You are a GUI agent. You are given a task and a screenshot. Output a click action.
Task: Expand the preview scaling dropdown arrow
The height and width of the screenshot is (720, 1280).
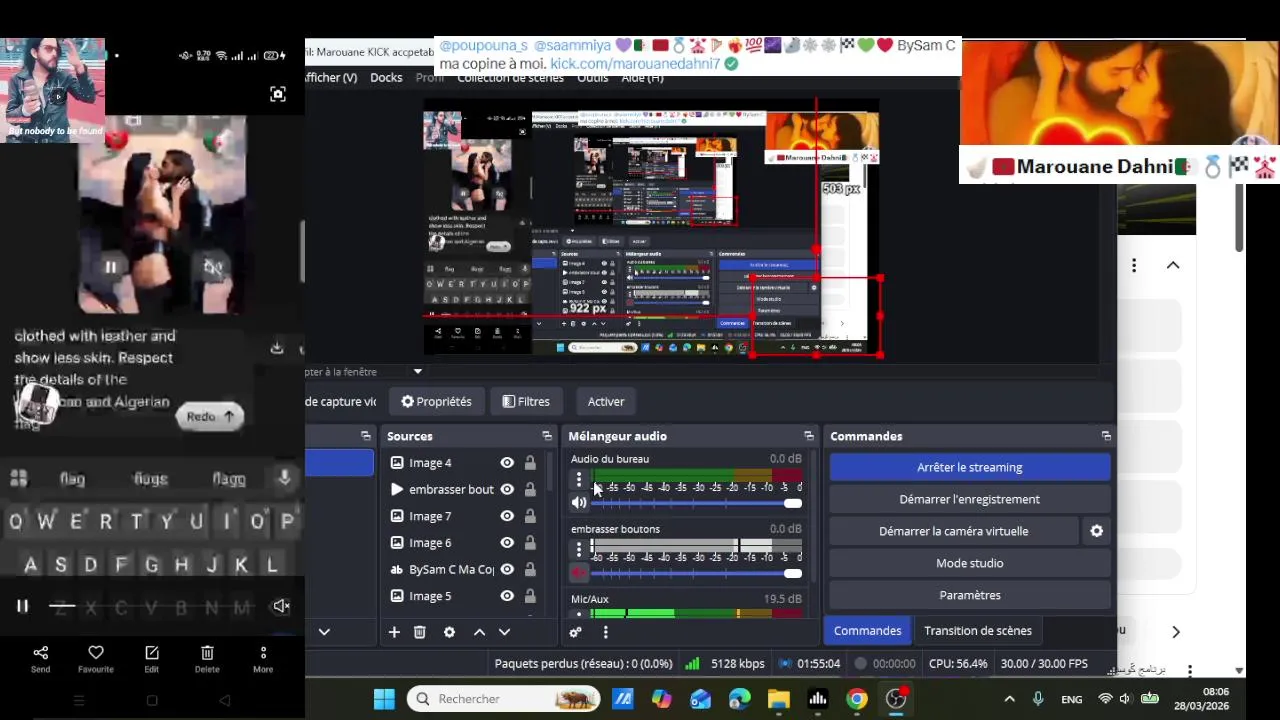tap(418, 372)
